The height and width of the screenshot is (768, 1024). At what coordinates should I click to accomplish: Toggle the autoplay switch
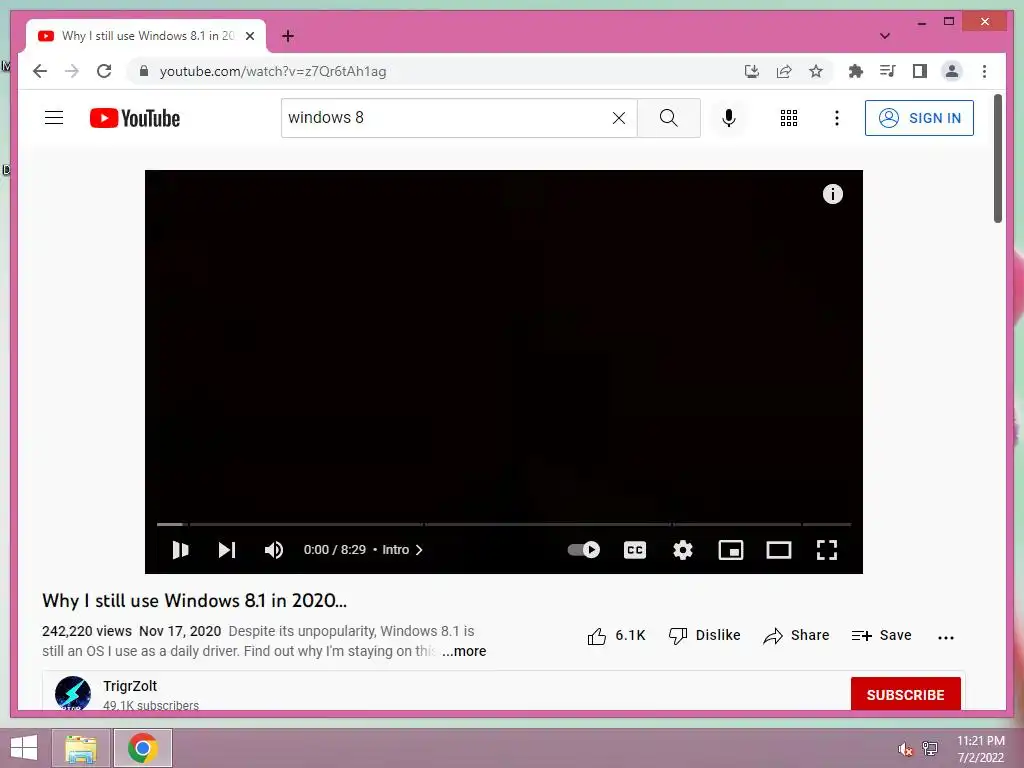[x=584, y=550]
